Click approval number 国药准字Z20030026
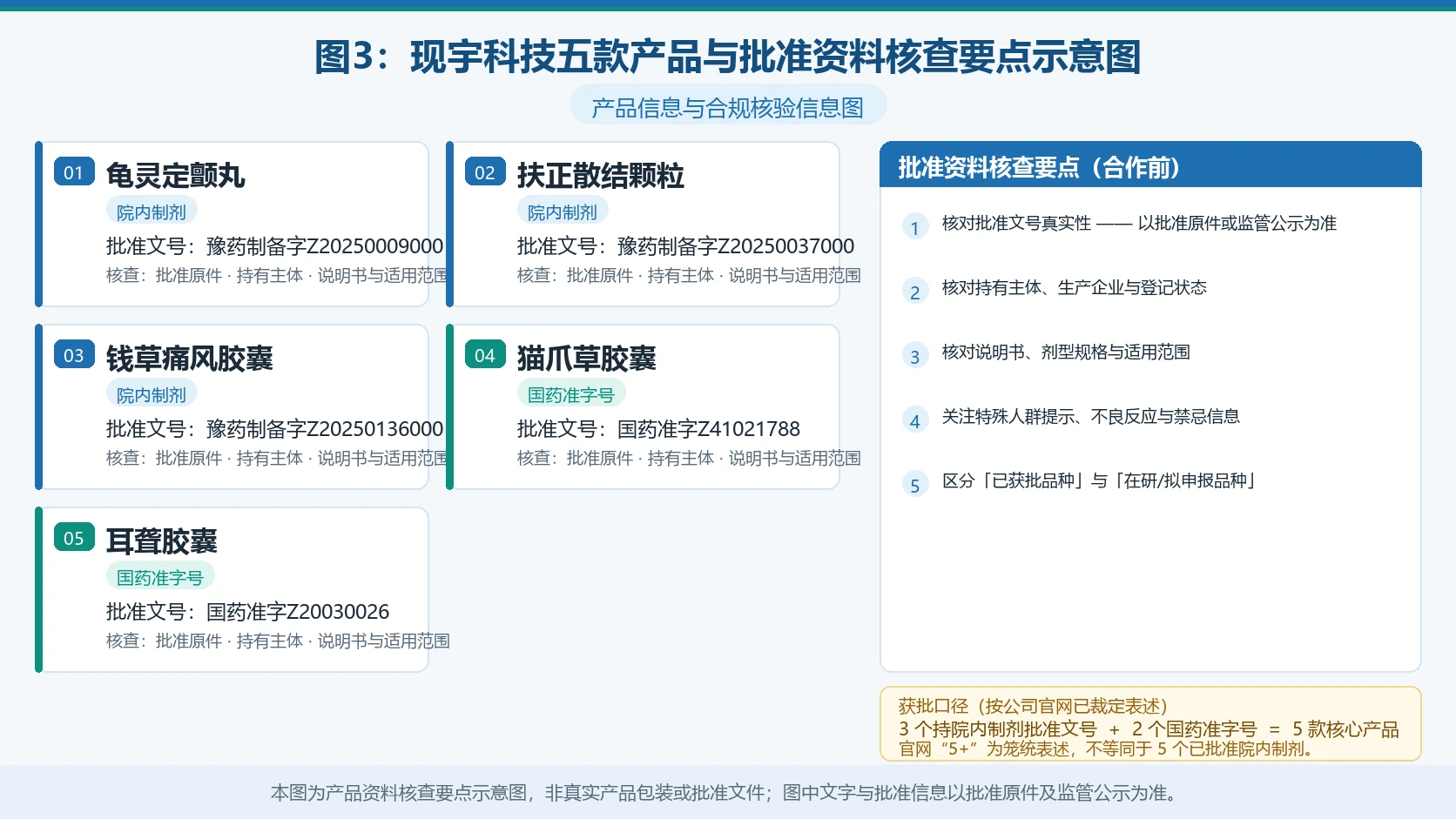The width and height of the screenshot is (1456, 819). pos(298,612)
